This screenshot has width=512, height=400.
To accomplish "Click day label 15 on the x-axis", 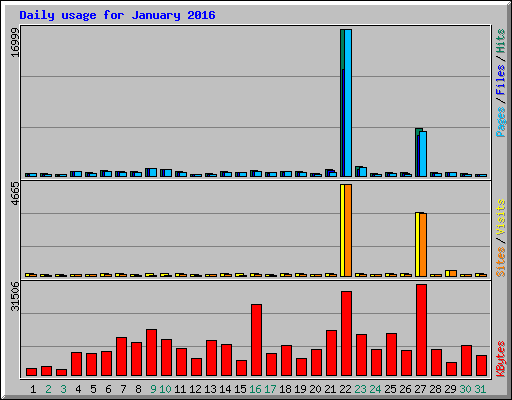I will point(240,389).
